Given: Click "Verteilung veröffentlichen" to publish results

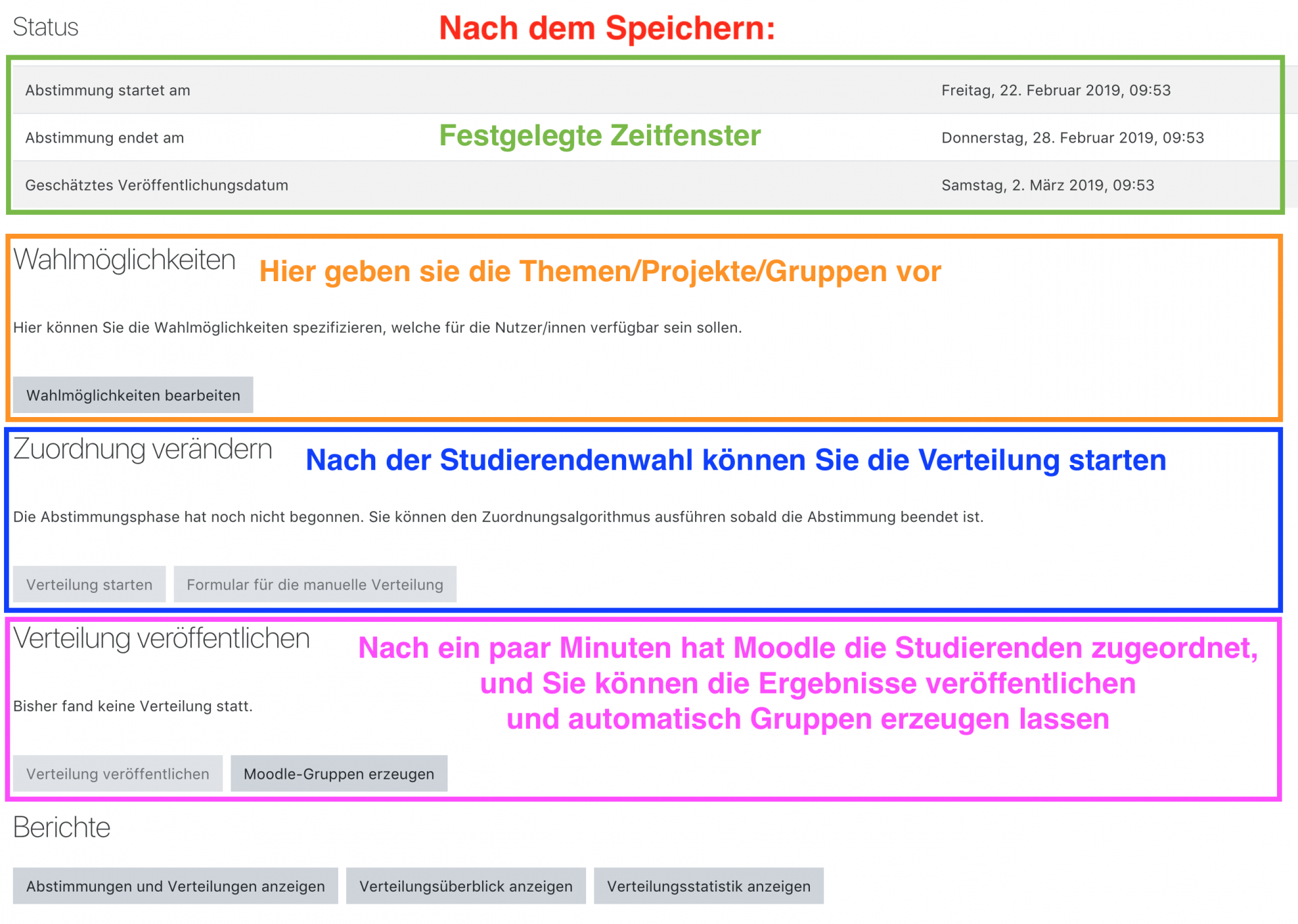Looking at the screenshot, I should click(117, 773).
